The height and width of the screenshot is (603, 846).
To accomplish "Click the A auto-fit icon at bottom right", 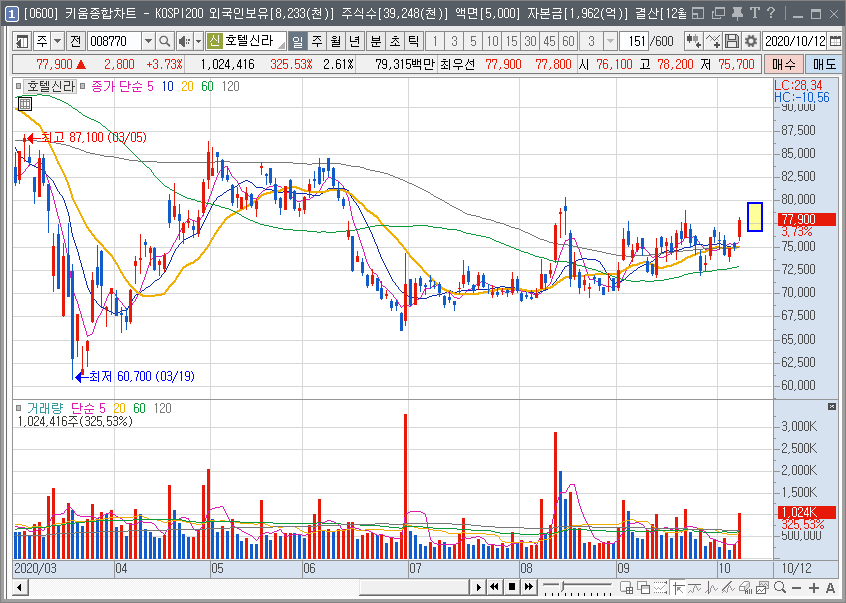I will pos(830,587).
